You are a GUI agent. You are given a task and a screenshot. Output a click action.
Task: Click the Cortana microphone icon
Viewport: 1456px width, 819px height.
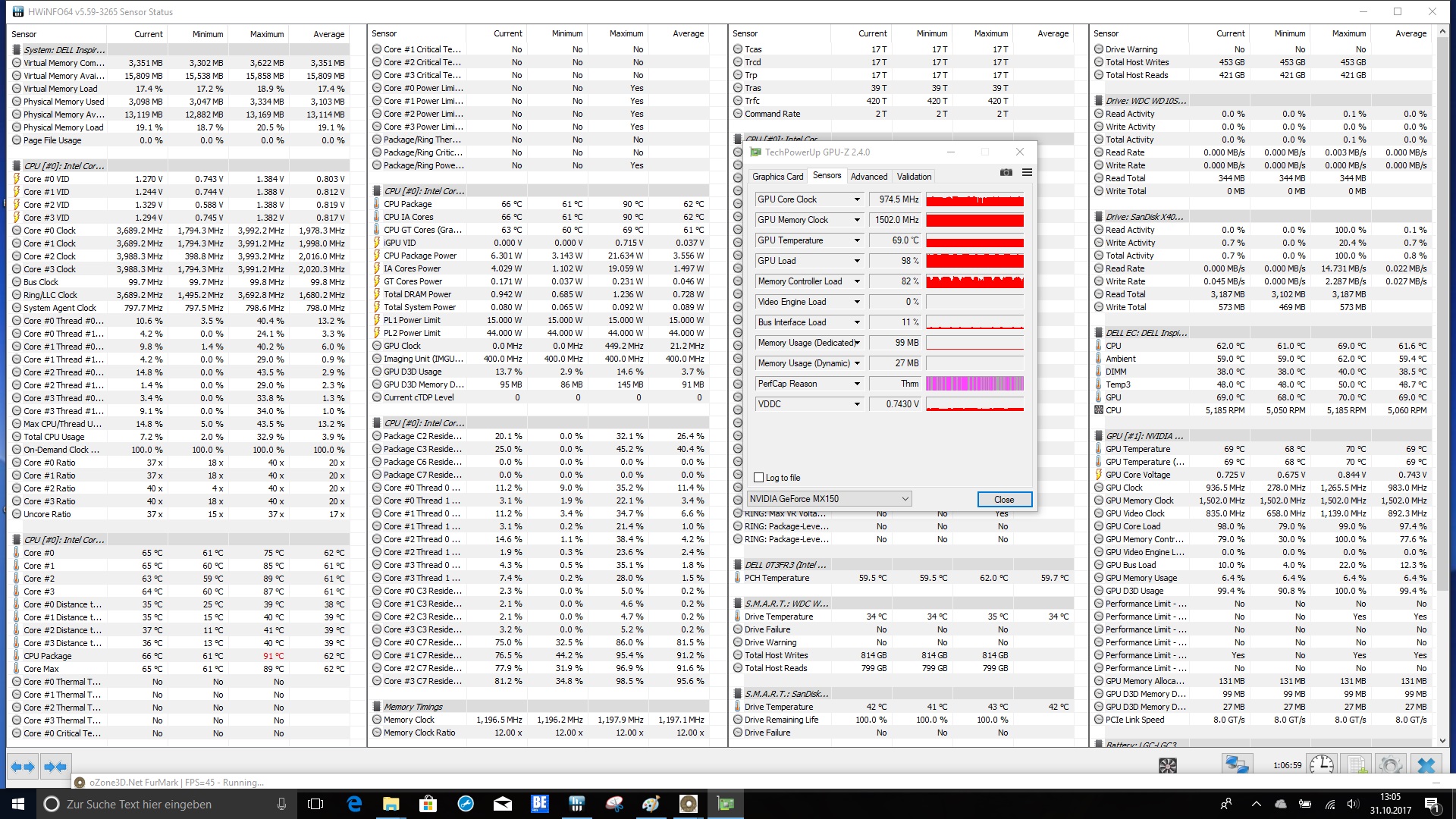pyautogui.click(x=281, y=804)
